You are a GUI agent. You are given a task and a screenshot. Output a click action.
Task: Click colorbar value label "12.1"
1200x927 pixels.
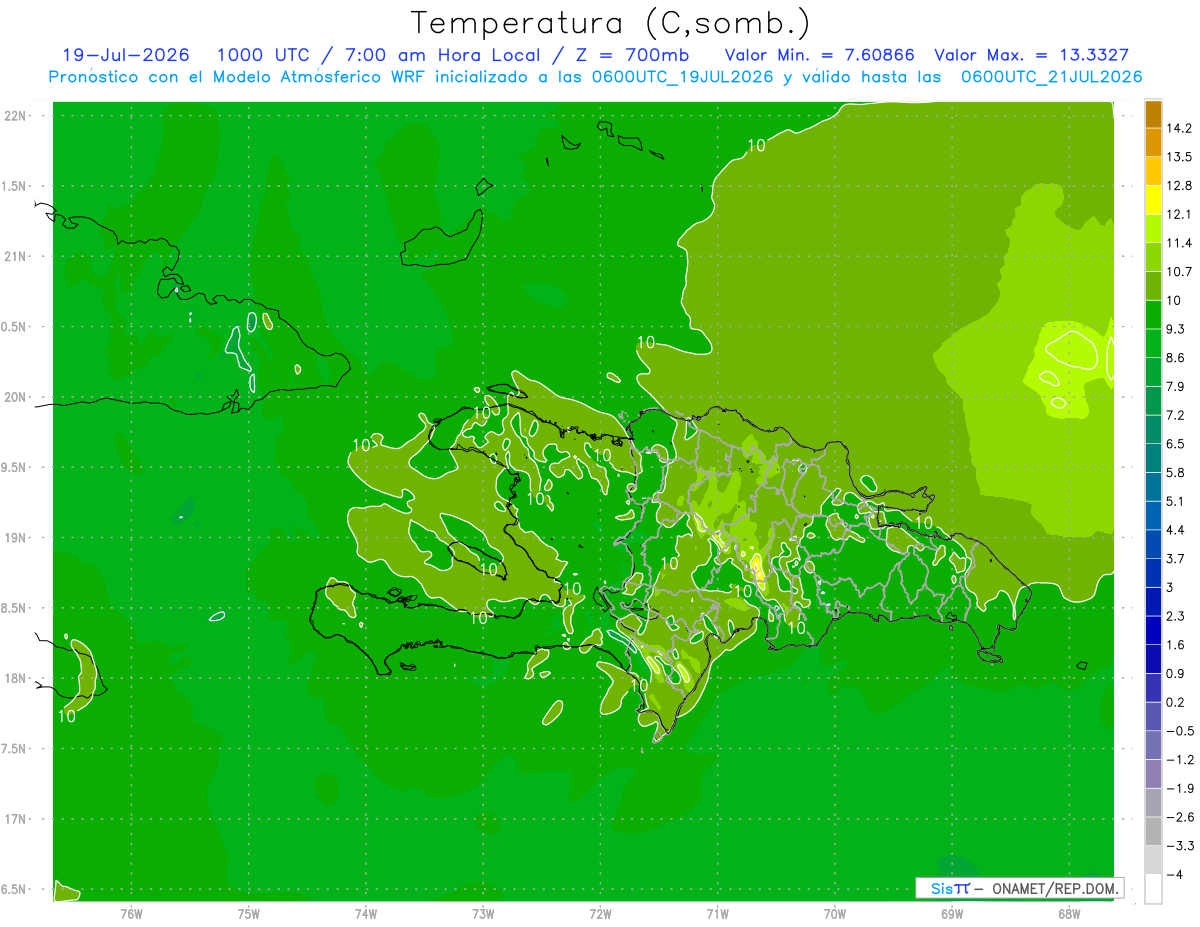click(1179, 214)
